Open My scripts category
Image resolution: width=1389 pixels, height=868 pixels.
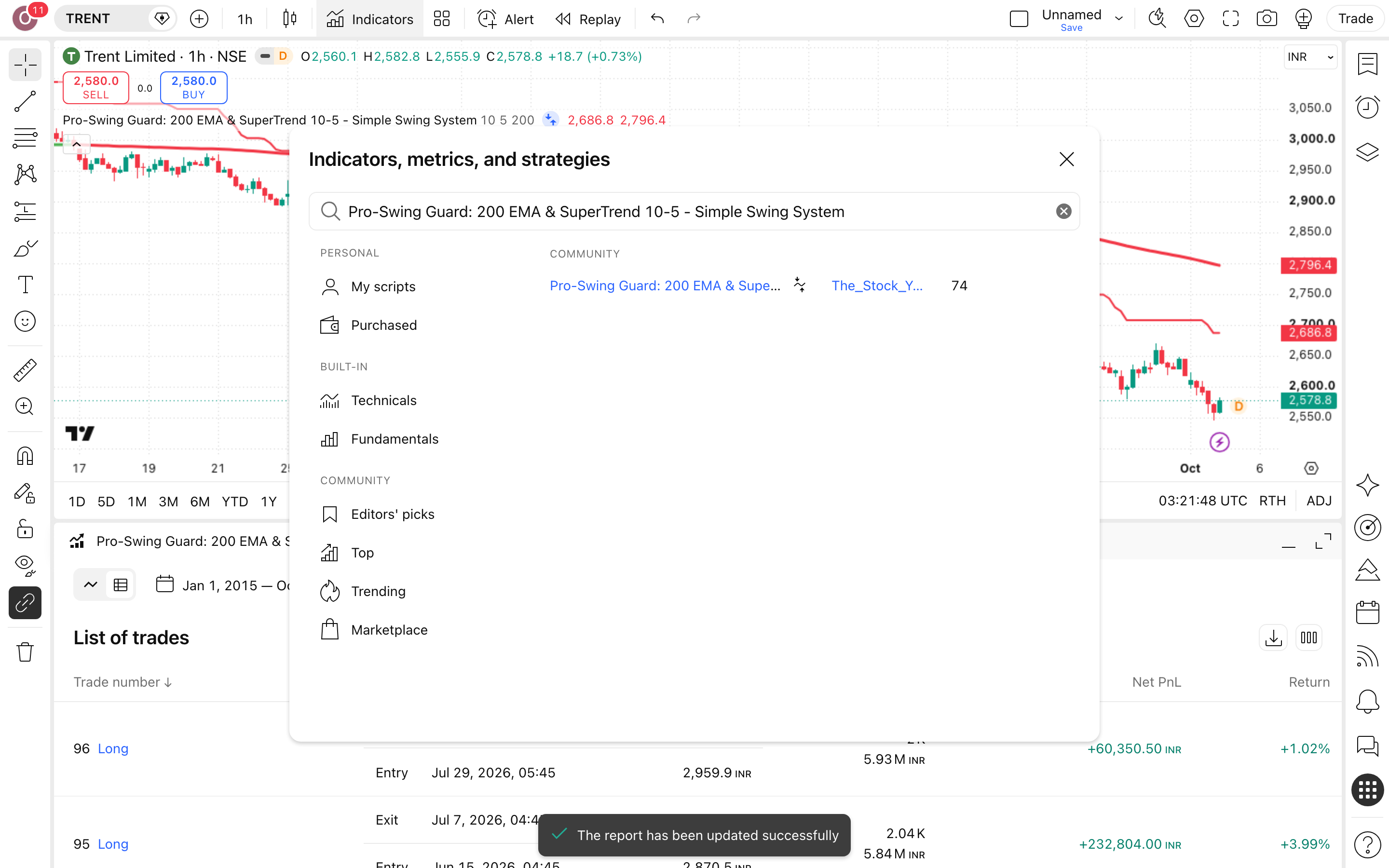(x=368, y=286)
